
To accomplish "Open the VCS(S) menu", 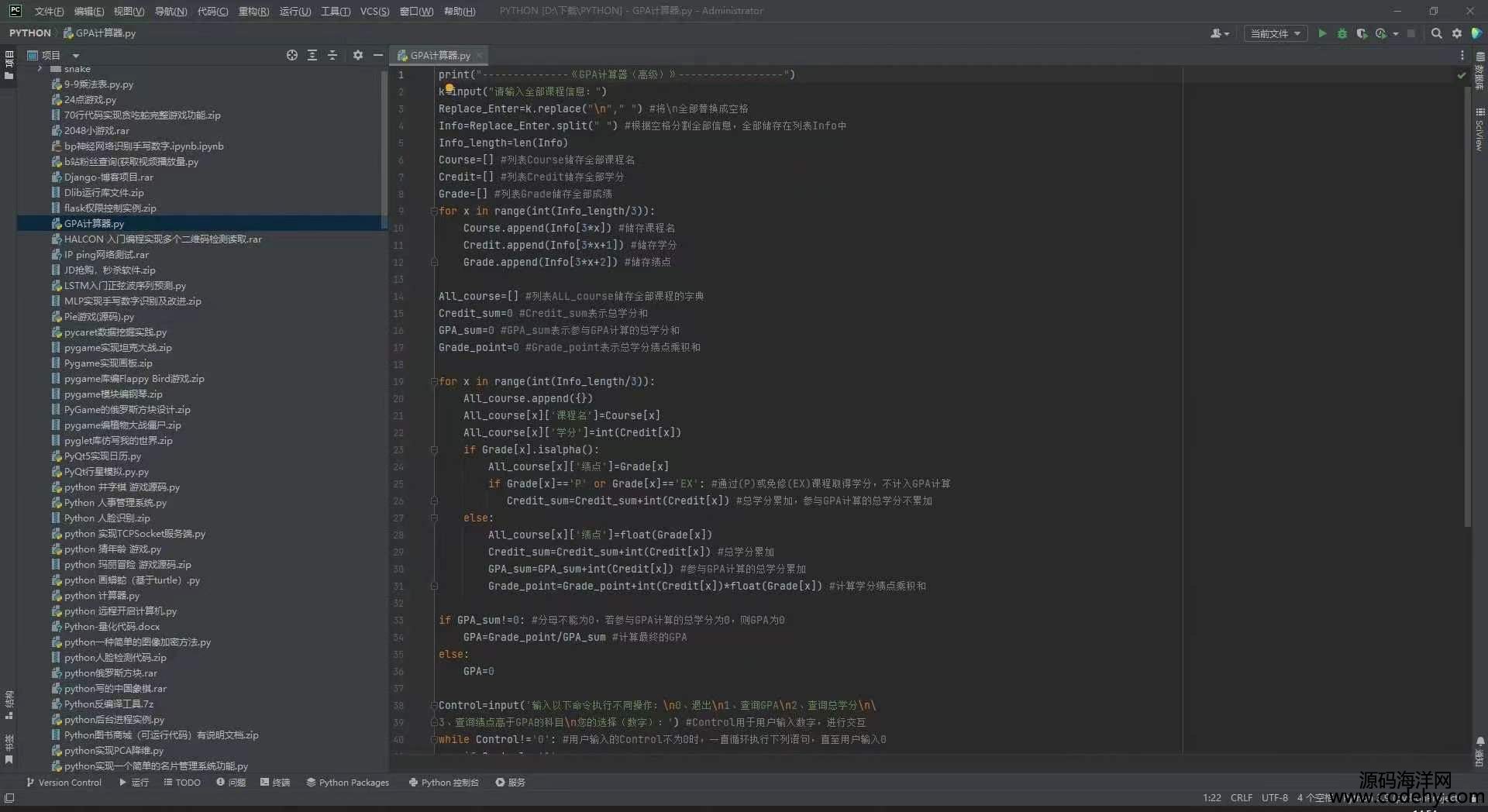I will click(x=374, y=11).
